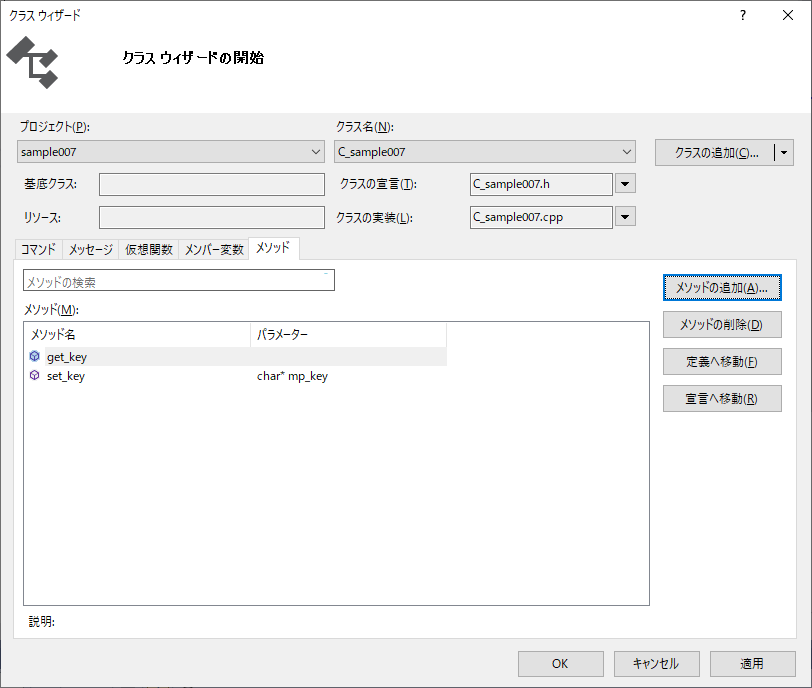Click the Class Wizard header logo icon
The image size is (812, 688).
pos(32,62)
